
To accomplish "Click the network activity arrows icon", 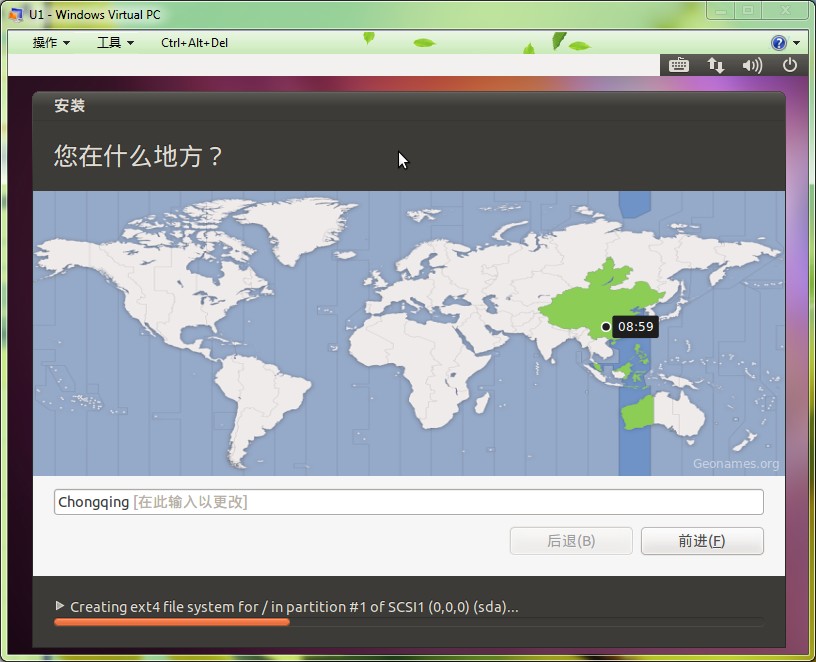I will point(716,65).
